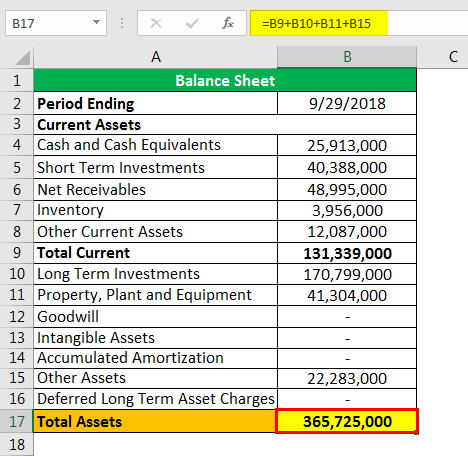Select the Total Current cell
Viewport: 468px width, 456px height.
pyautogui.click(x=155, y=253)
